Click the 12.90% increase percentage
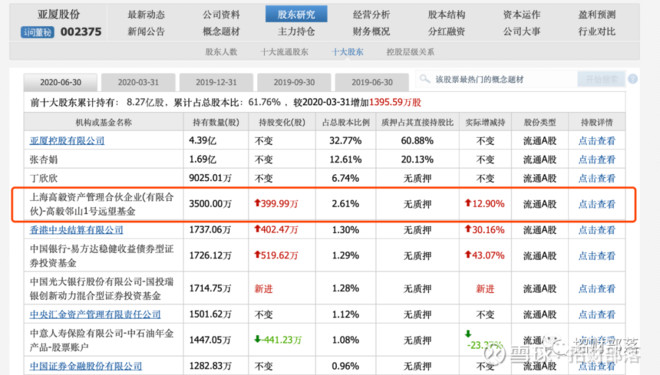The height and width of the screenshot is (375, 660). (484, 204)
